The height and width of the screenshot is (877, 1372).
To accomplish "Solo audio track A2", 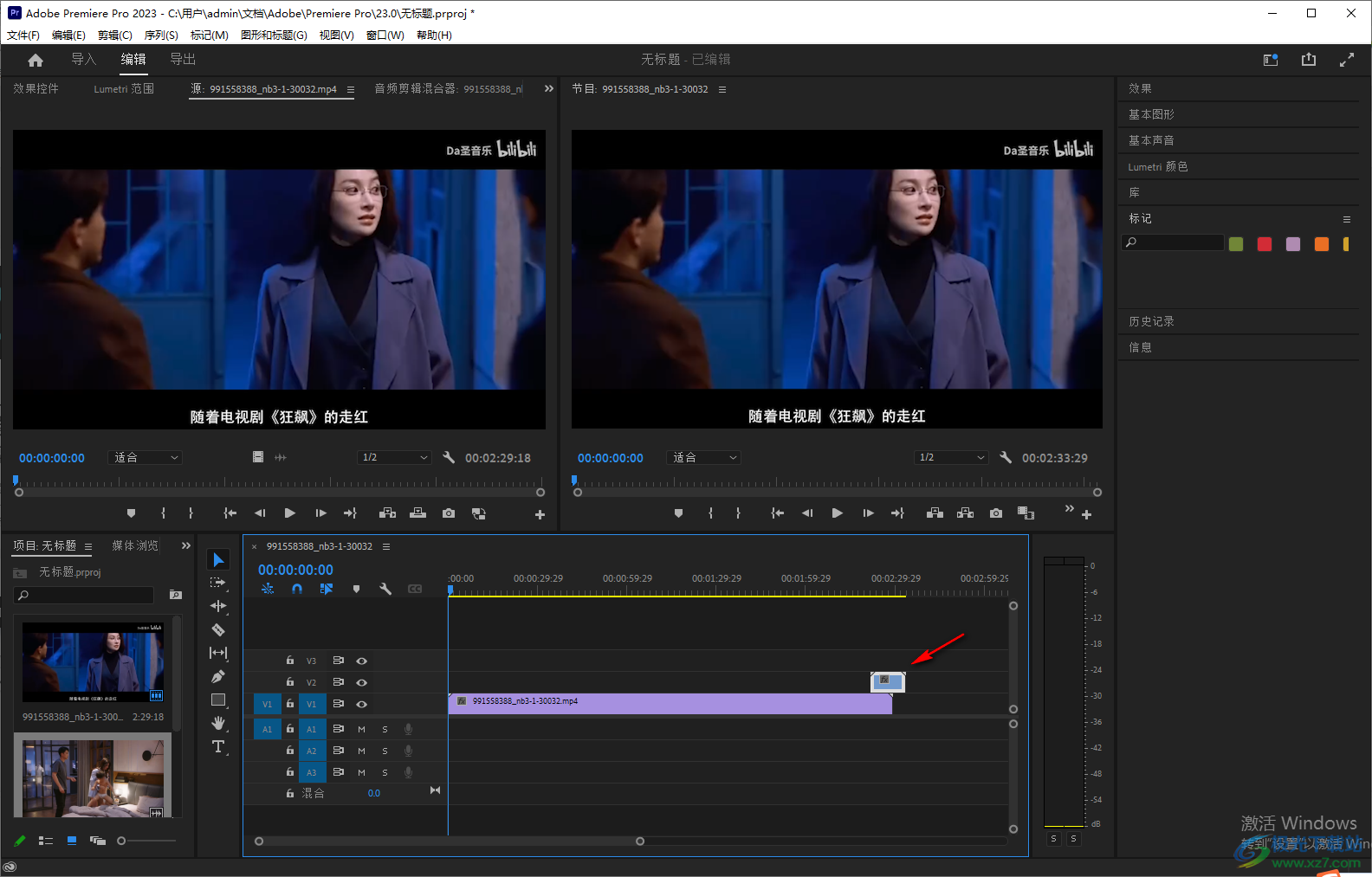I will pyautogui.click(x=385, y=751).
